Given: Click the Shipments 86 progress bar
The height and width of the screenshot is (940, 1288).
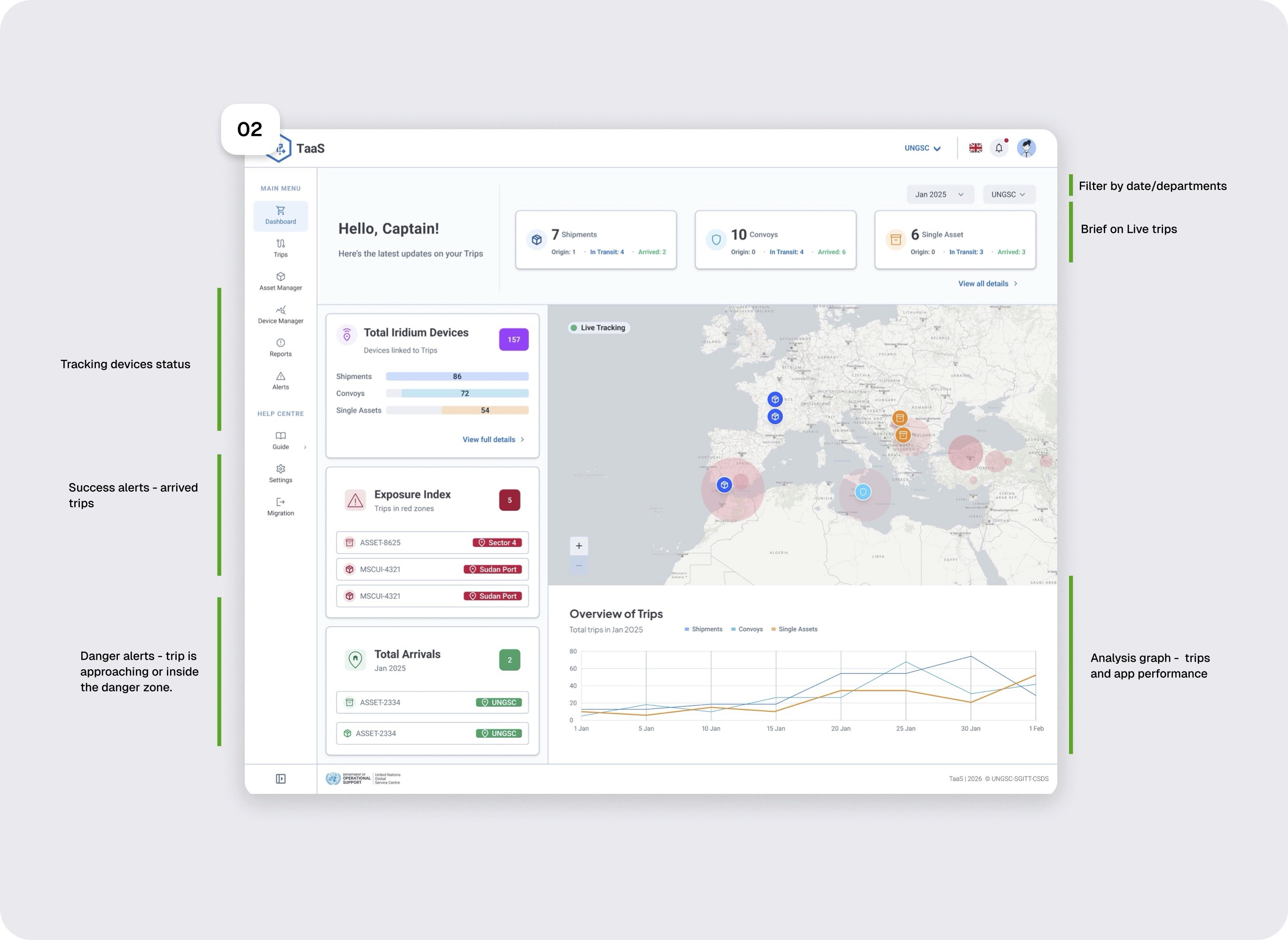Looking at the screenshot, I should pyautogui.click(x=457, y=376).
